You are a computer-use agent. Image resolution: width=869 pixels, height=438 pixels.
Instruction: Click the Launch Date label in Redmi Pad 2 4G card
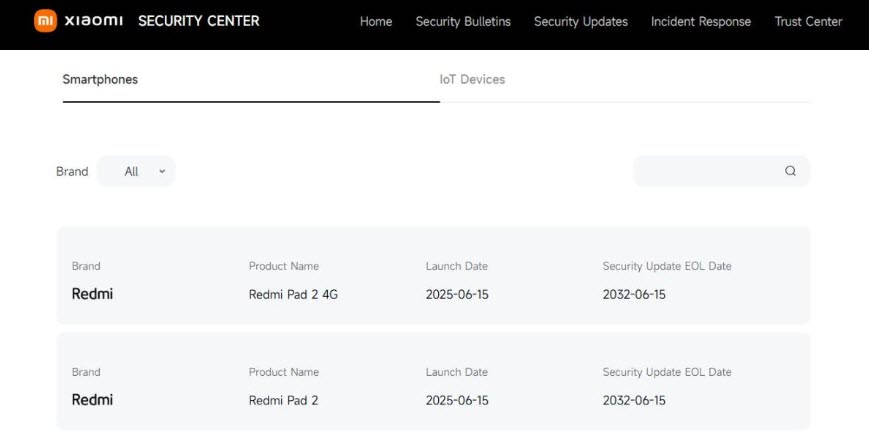(x=457, y=266)
